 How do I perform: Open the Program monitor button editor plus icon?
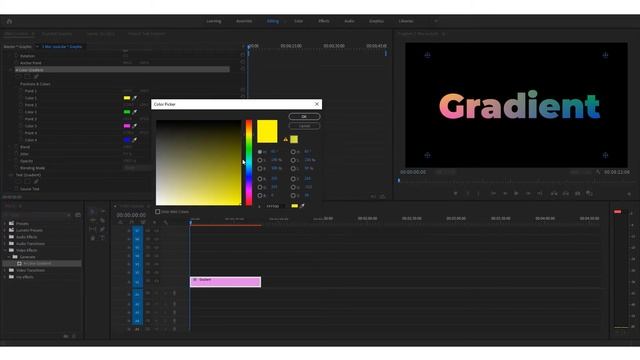tap(629, 194)
